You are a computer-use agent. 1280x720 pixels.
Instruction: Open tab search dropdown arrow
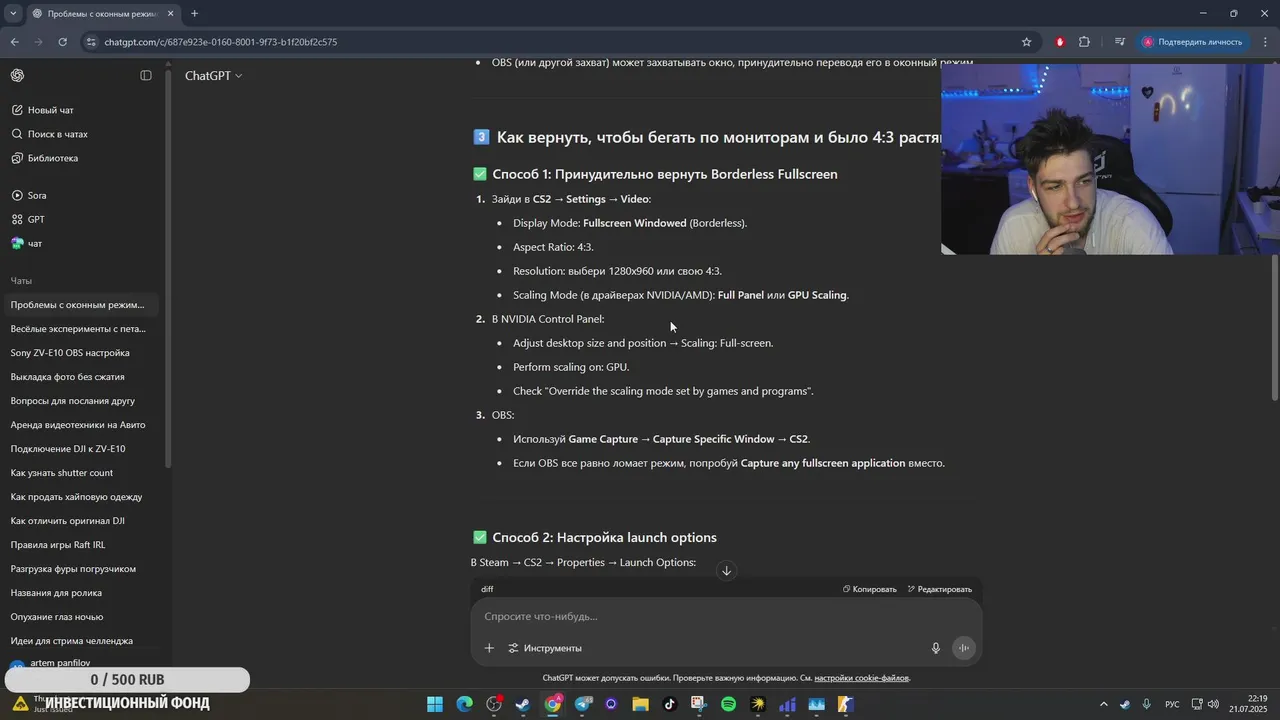coord(13,14)
